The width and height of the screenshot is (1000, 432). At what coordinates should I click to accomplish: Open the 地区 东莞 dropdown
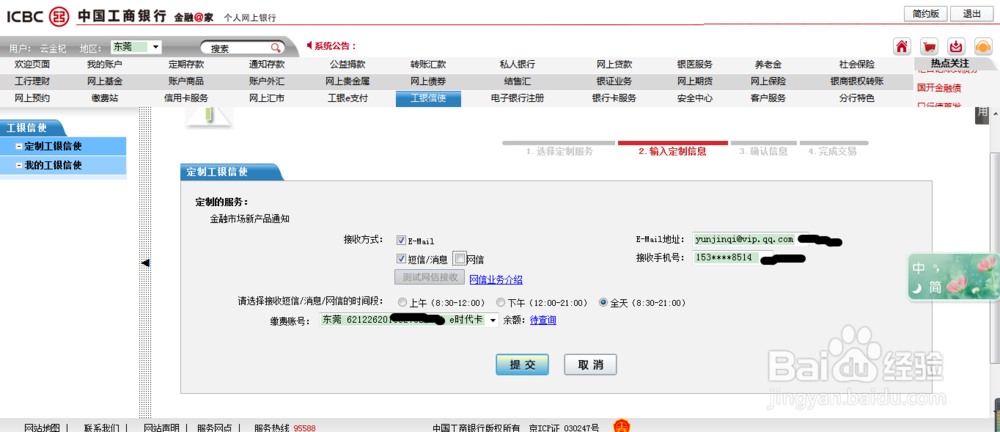coord(136,47)
